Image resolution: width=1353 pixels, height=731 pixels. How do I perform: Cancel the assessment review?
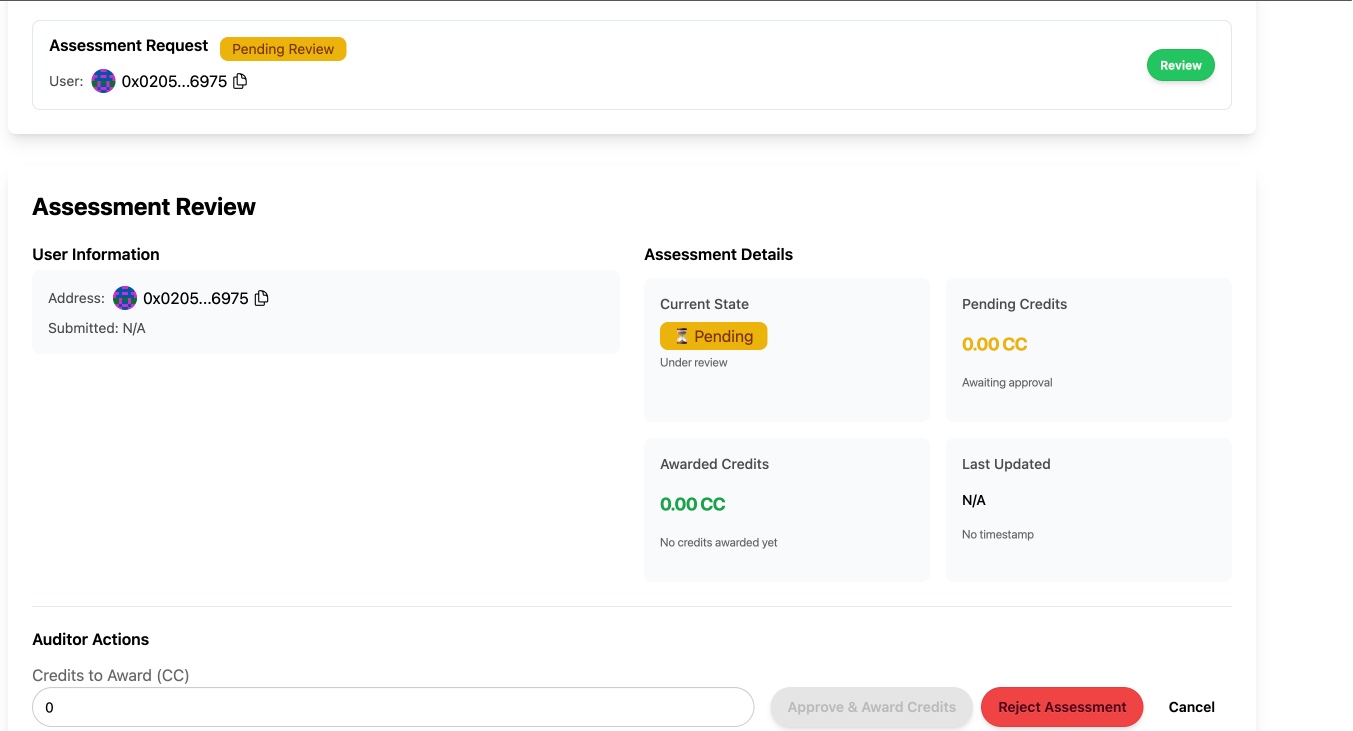[1191, 707]
